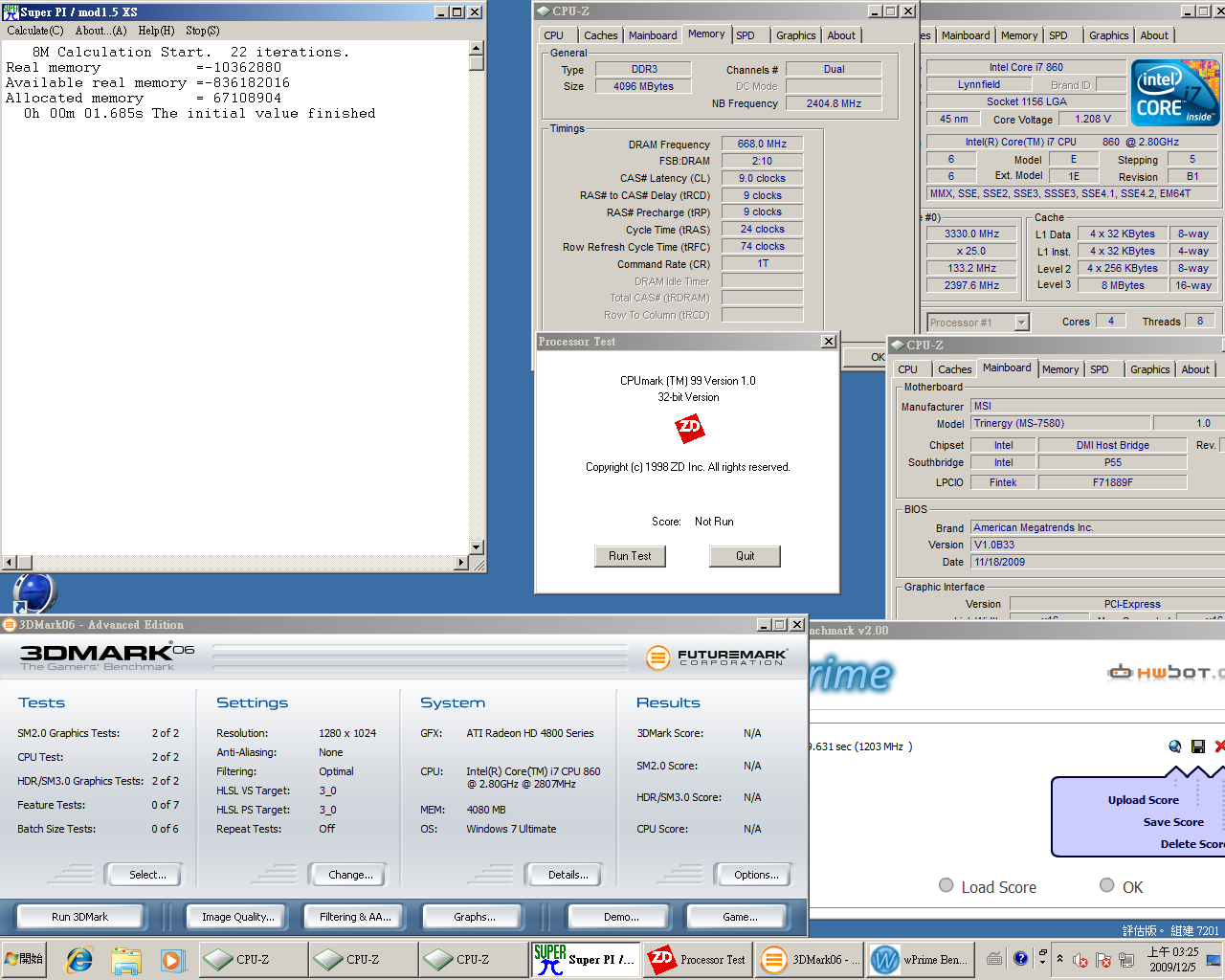Click Details... under System
This screenshot has width=1225, height=980.
pyautogui.click(x=563, y=874)
